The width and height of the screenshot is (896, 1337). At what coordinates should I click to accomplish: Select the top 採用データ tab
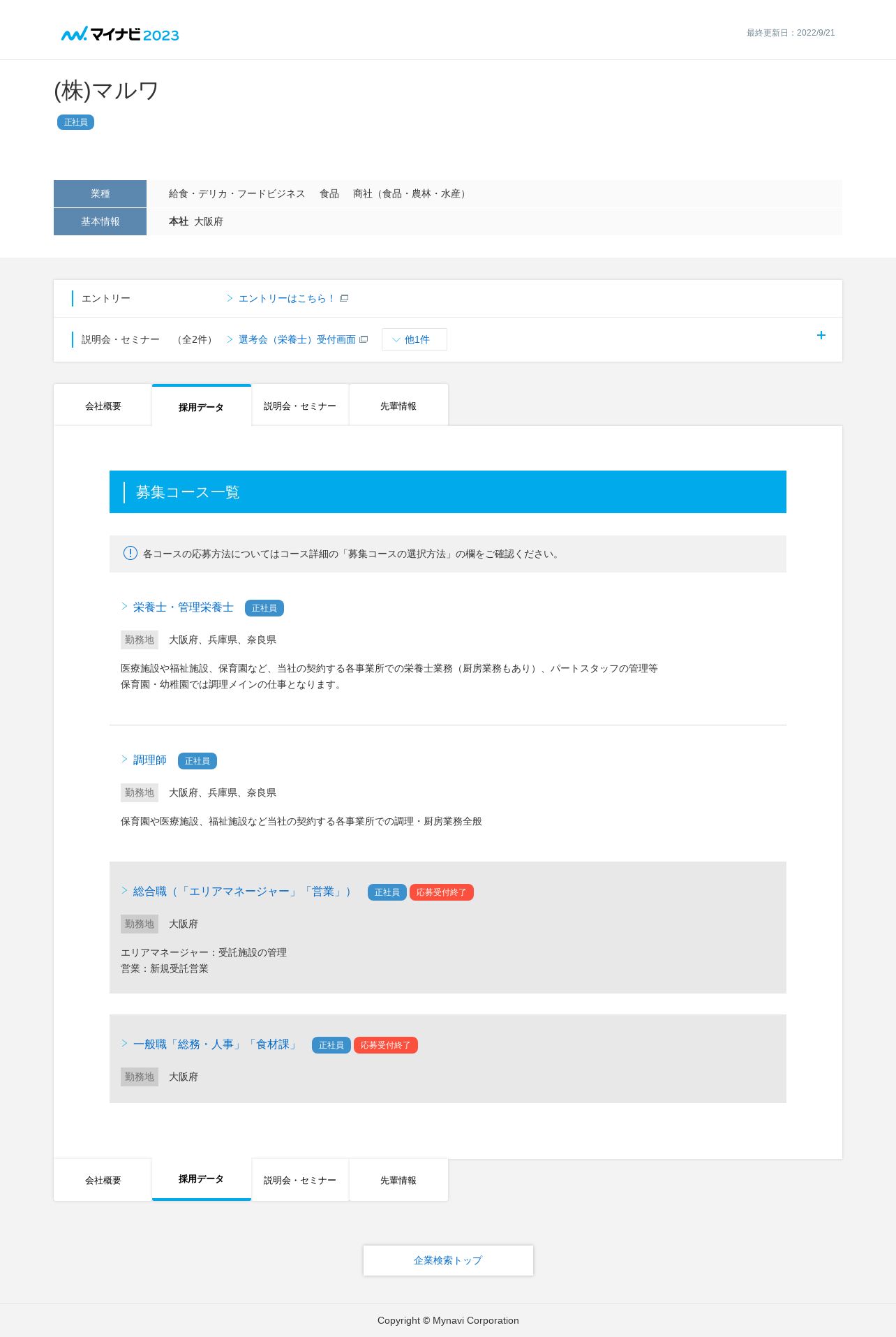tap(202, 406)
